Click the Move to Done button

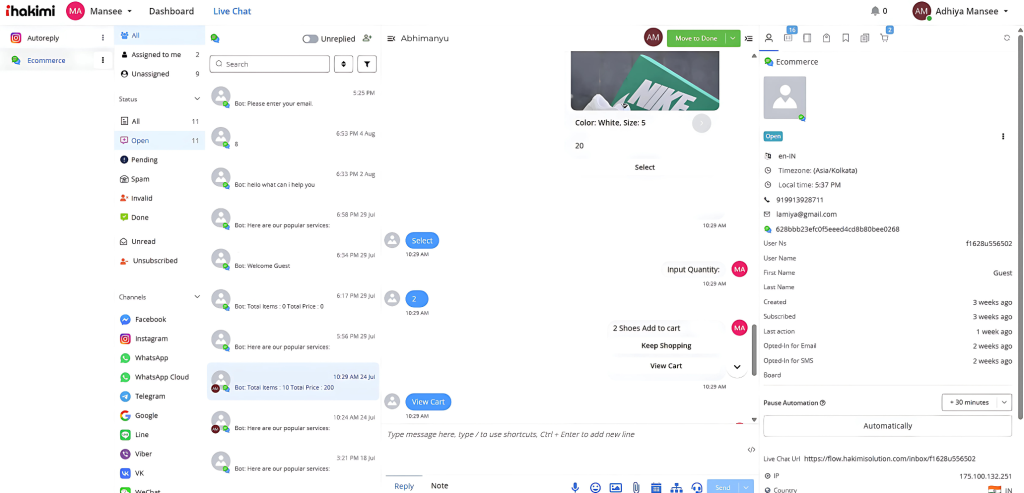pos(696,39)
